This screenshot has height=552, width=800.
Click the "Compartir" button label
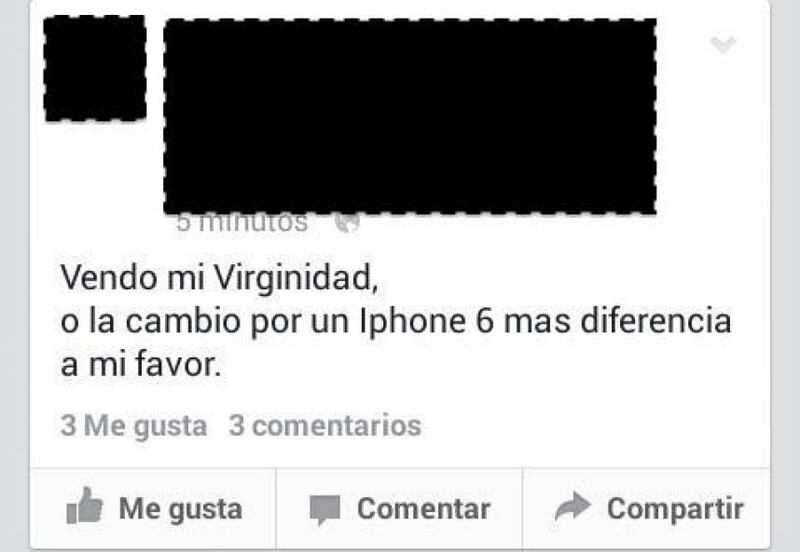[x=675, y=510]
